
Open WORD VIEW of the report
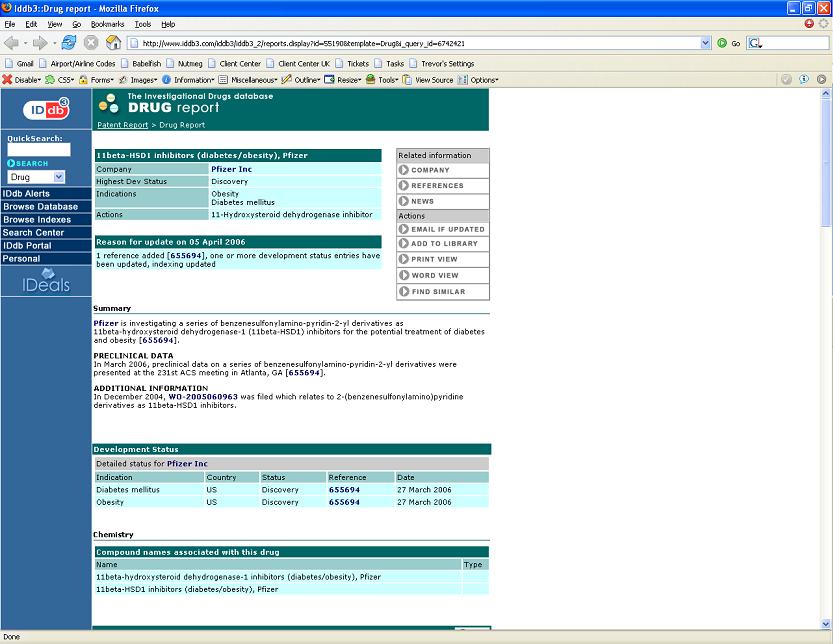click(443, 275)
